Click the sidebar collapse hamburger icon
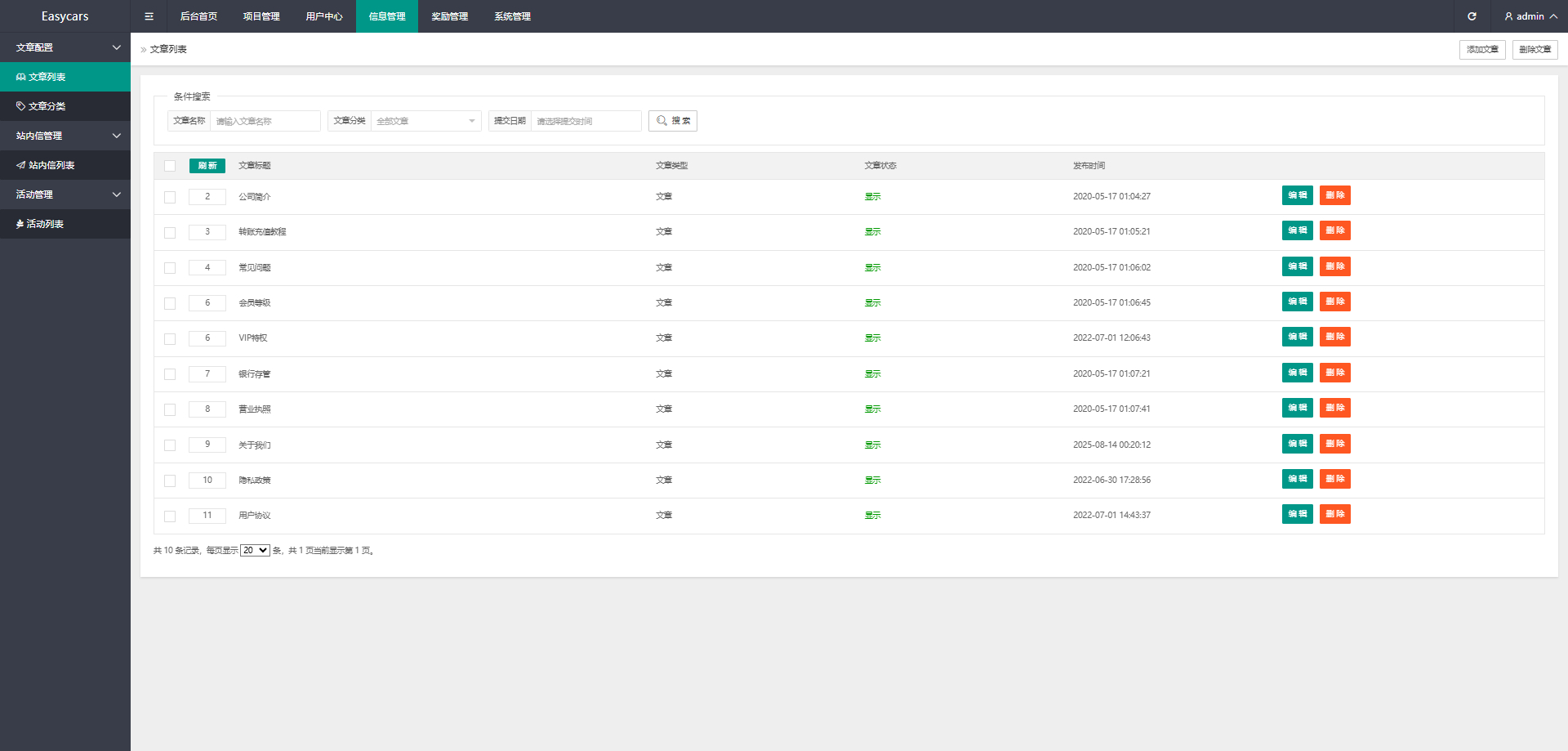This screenshot has width=1568, height=751. [149, 16]
